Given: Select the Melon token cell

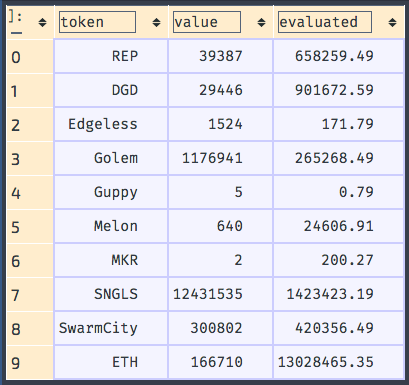Looking at the screenshot, I should [x=111, y=226].
